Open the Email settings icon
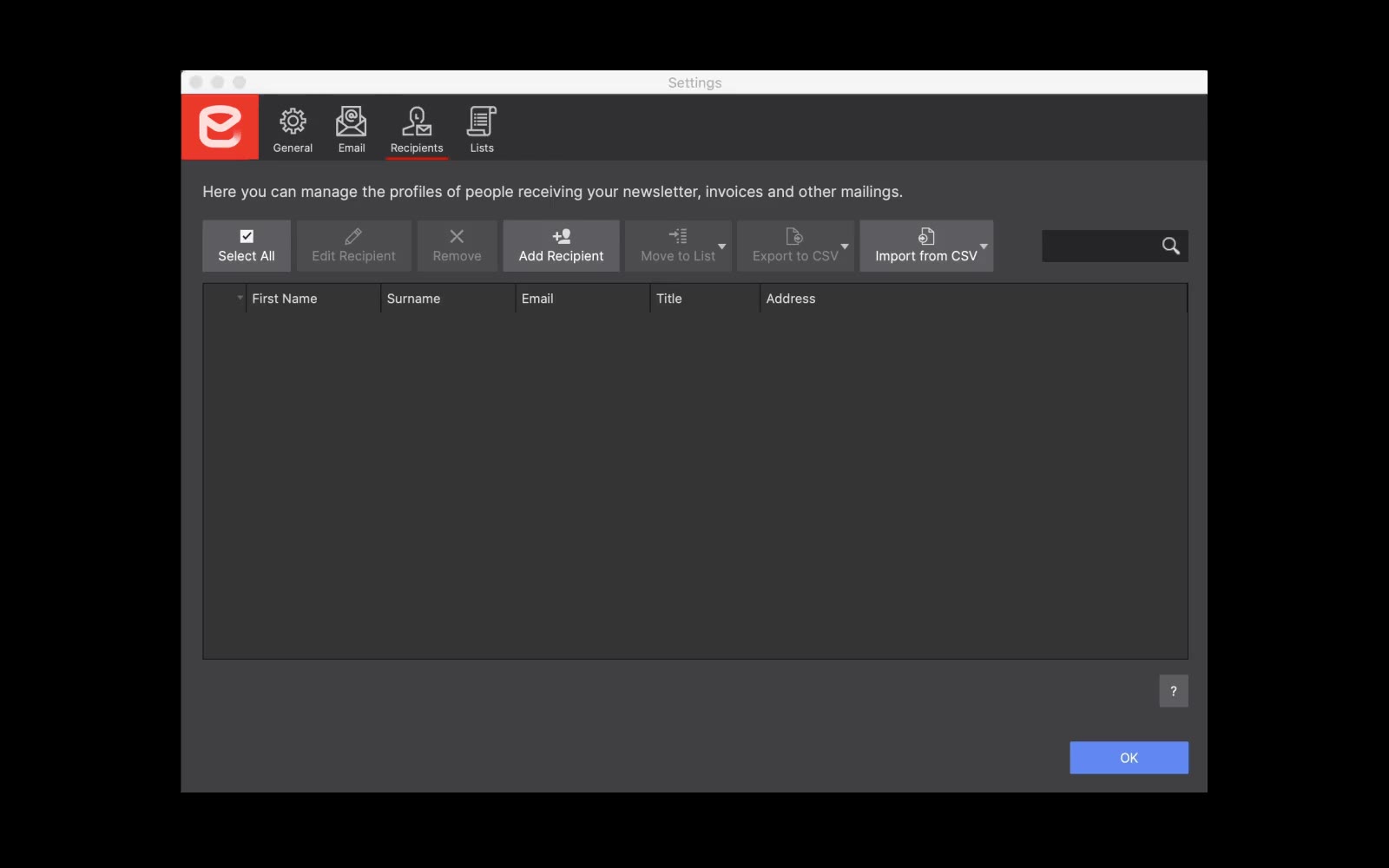This screenshot has width=1389, height=868. click(351, 122)
